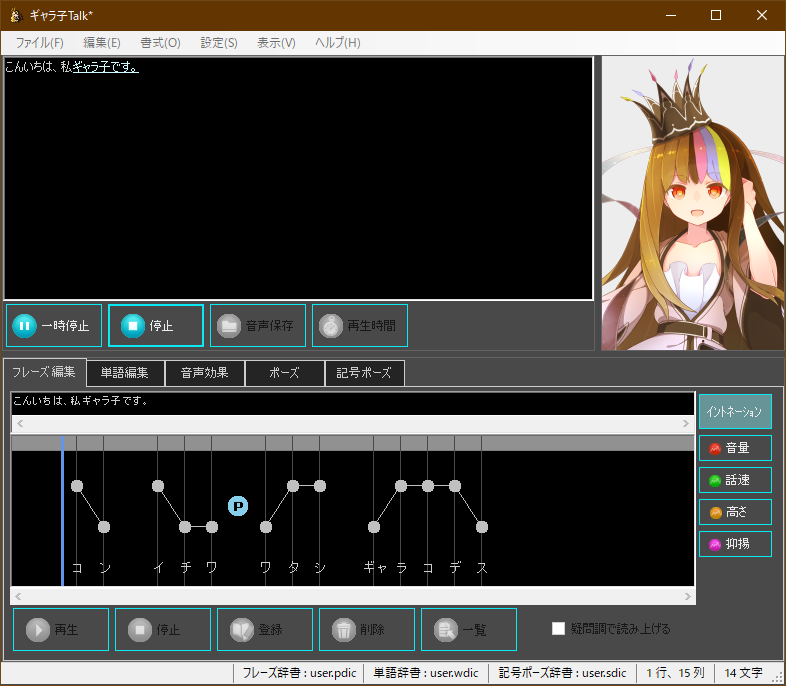
Task: Click in the main black text editor
Action: pos(298,179)
